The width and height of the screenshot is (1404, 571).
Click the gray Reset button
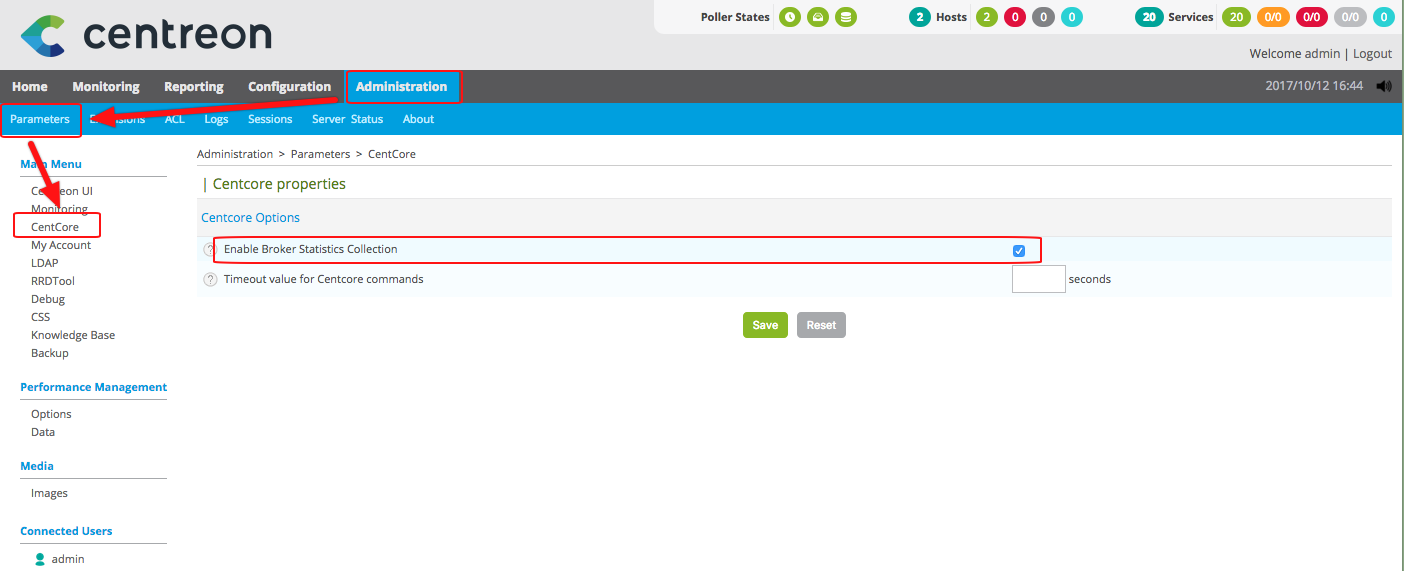point(821,325)
